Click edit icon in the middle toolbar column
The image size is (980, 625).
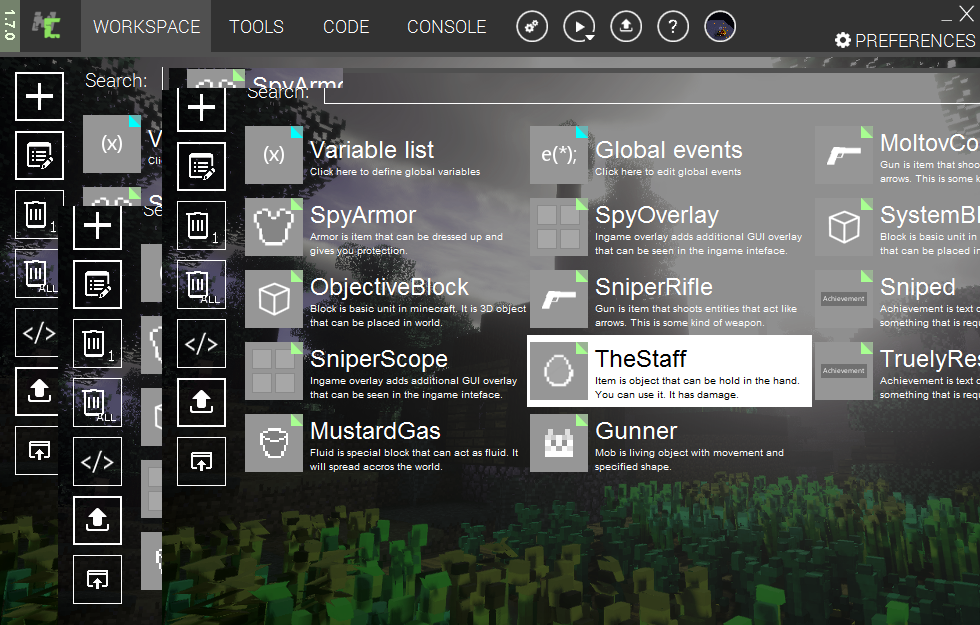(x=98, y=285)
